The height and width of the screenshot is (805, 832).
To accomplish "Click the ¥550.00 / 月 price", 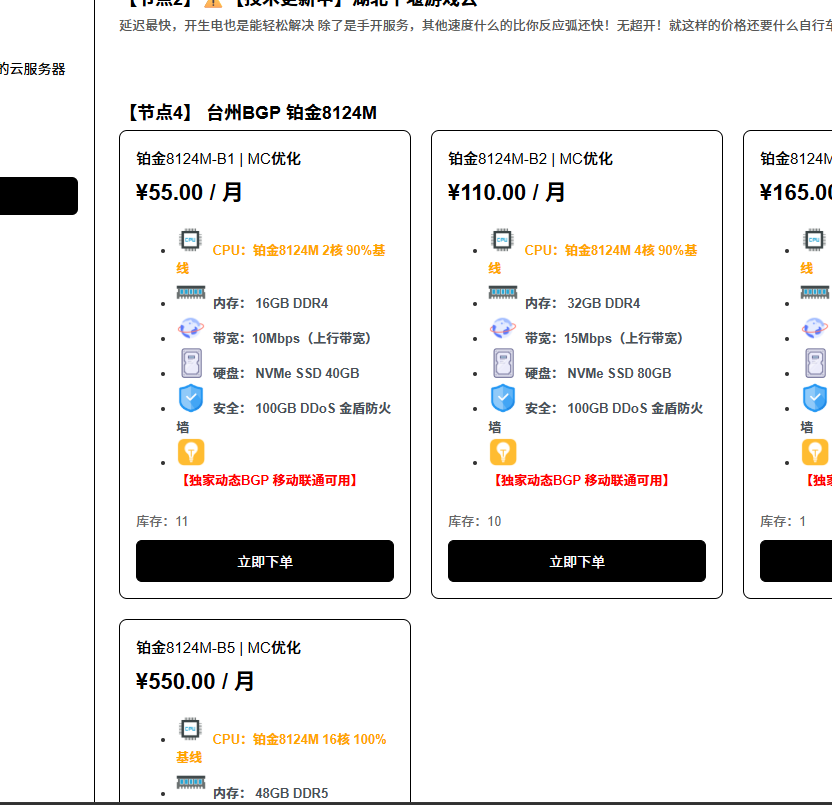I will coord(195,681).
